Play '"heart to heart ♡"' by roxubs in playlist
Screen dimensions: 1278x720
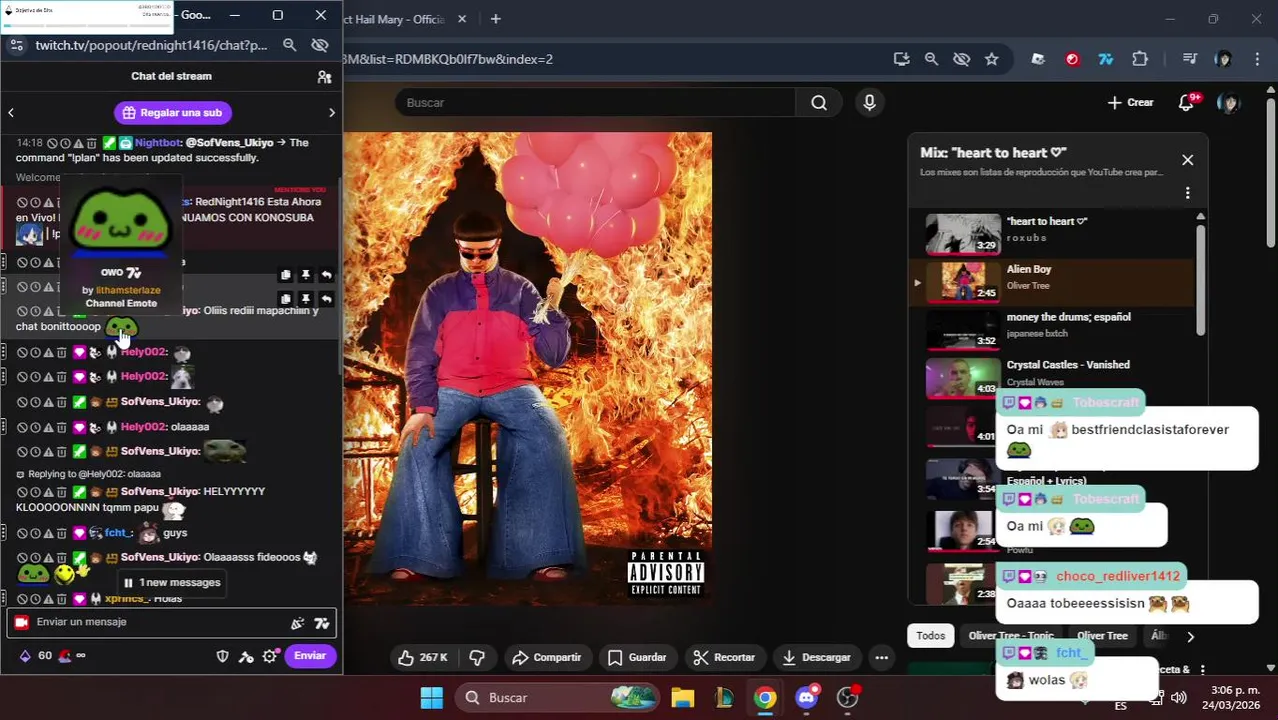pyautogui.click(x=1052, y=233)
